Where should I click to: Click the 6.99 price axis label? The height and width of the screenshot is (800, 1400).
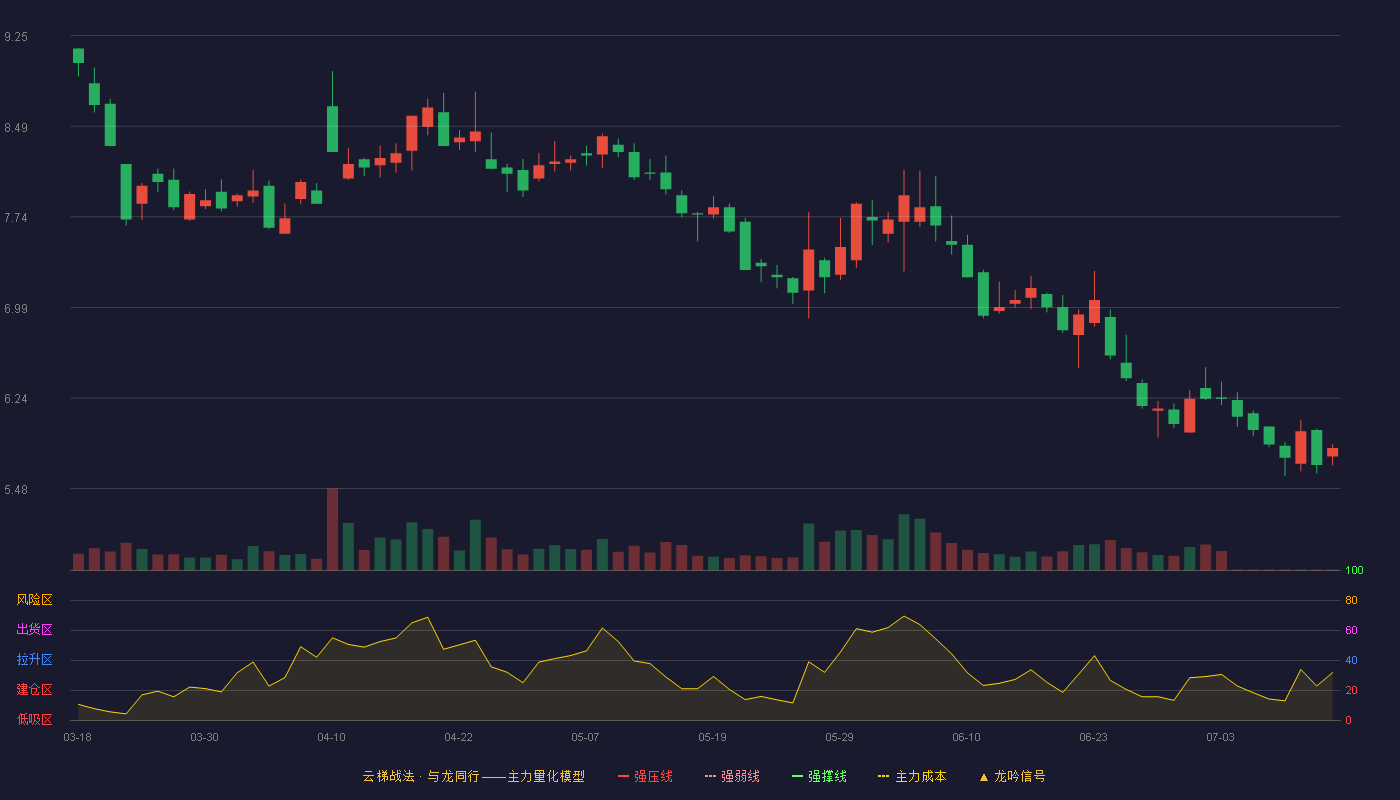coord(16,308)
